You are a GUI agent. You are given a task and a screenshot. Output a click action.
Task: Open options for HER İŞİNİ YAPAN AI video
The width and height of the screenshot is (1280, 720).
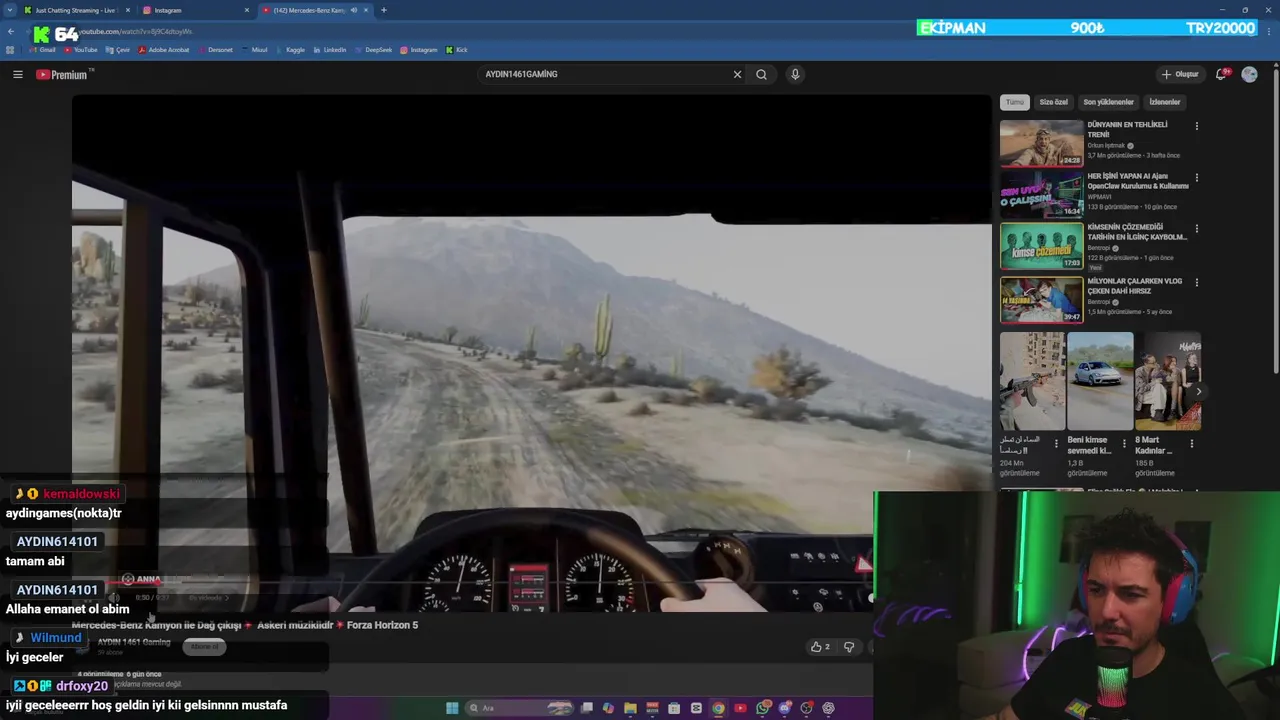[x=1196, y=178]
